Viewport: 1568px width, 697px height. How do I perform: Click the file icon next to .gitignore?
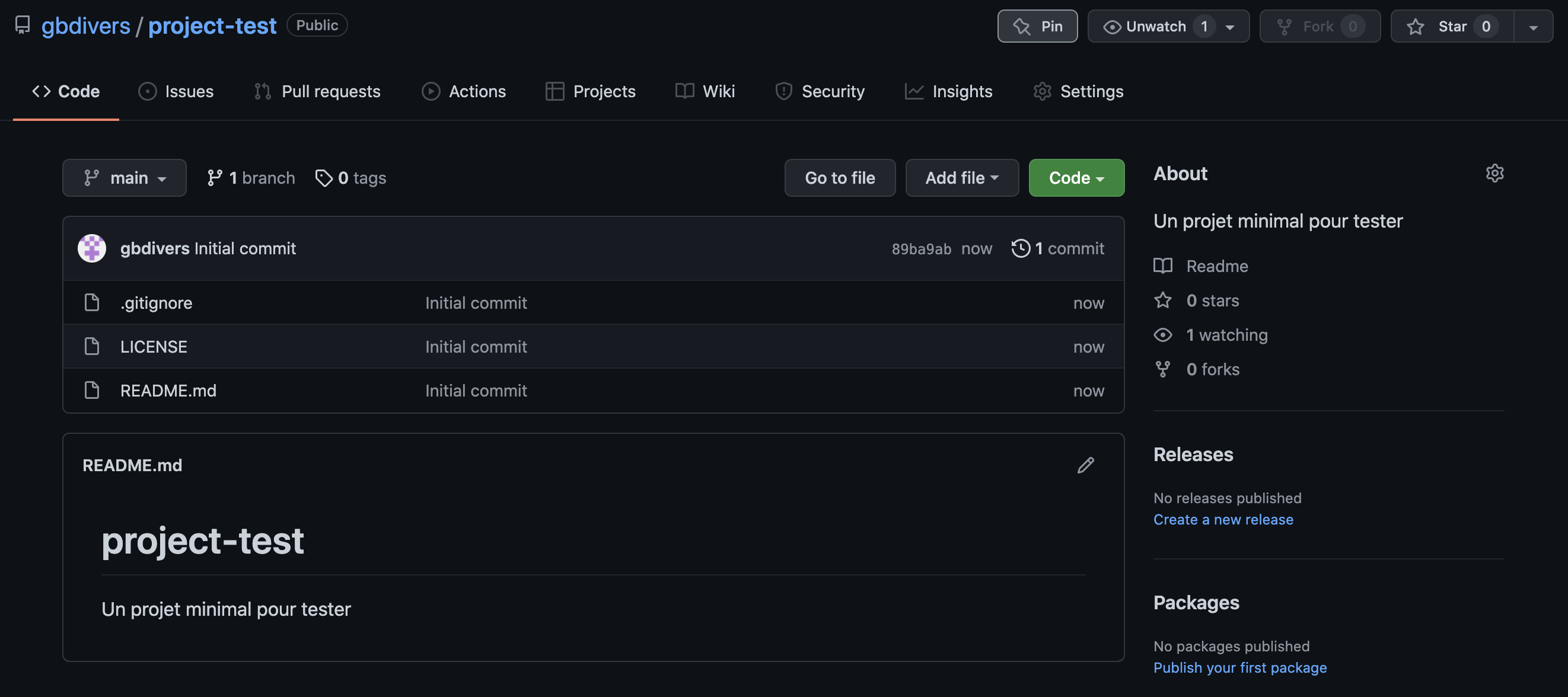point(92,302)
